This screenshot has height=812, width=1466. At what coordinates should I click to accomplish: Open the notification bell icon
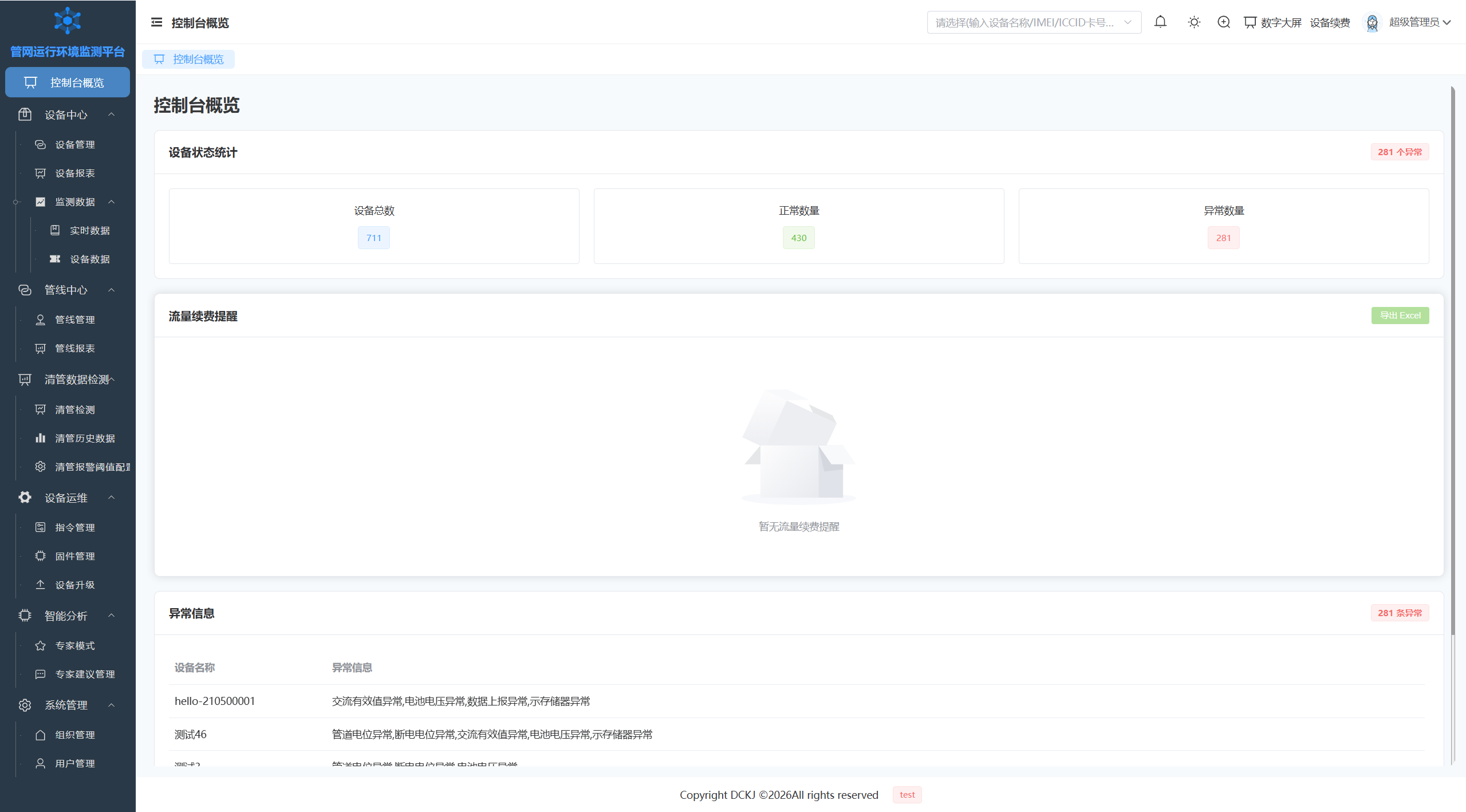[1160, 22]
